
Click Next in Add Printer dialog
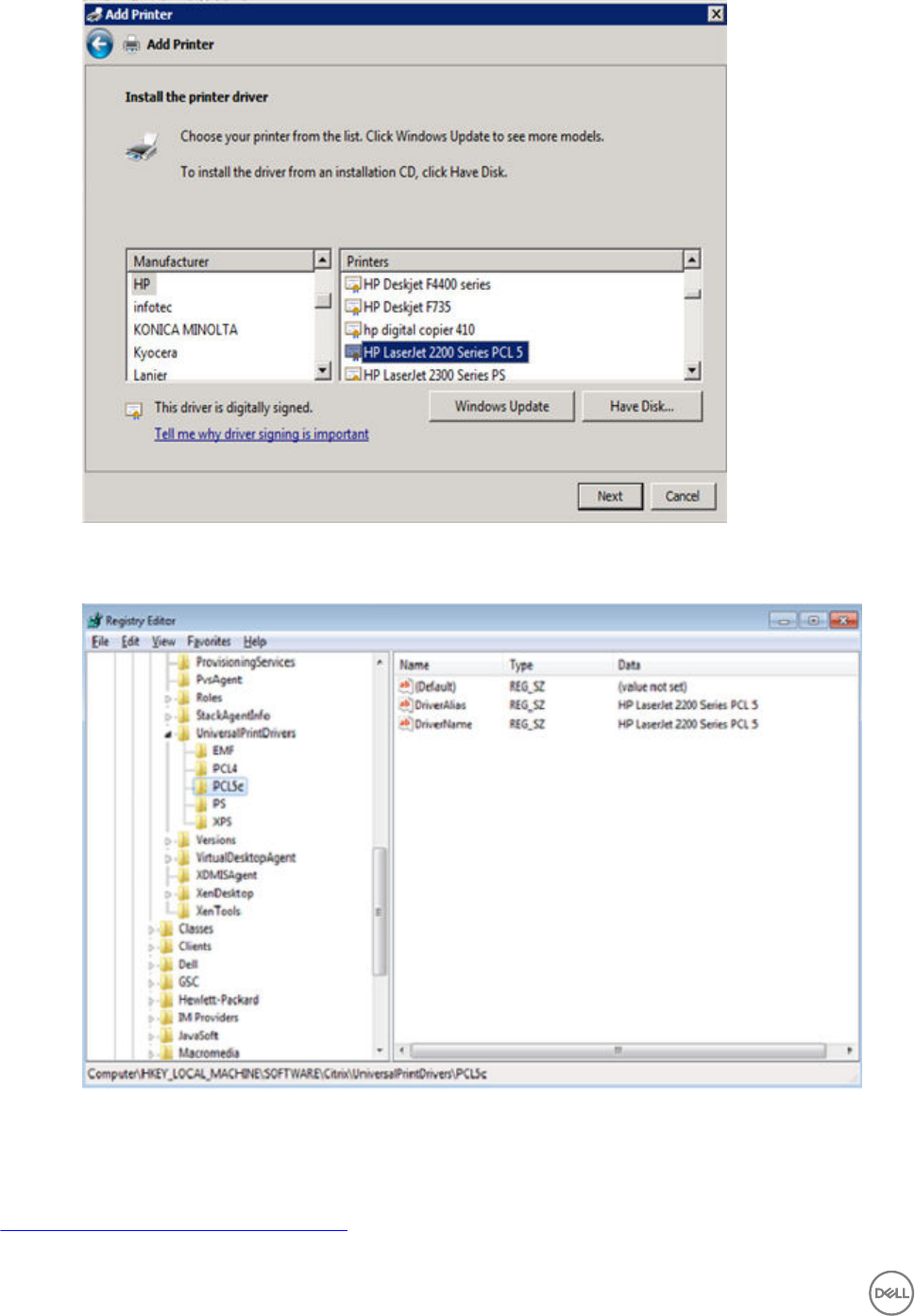tap(610, 497)
